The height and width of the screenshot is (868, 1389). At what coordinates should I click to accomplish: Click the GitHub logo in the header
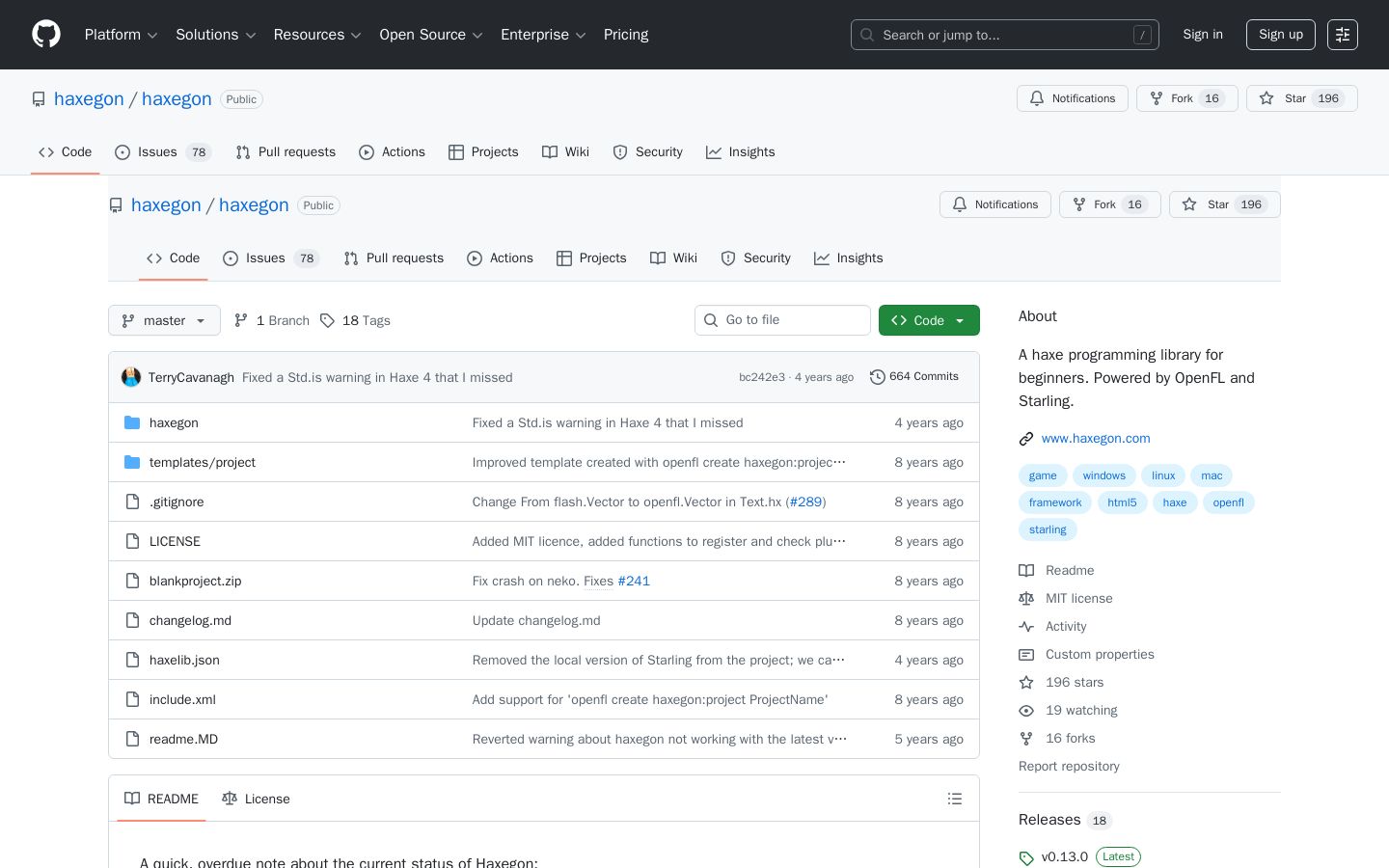tap(46, 35)
